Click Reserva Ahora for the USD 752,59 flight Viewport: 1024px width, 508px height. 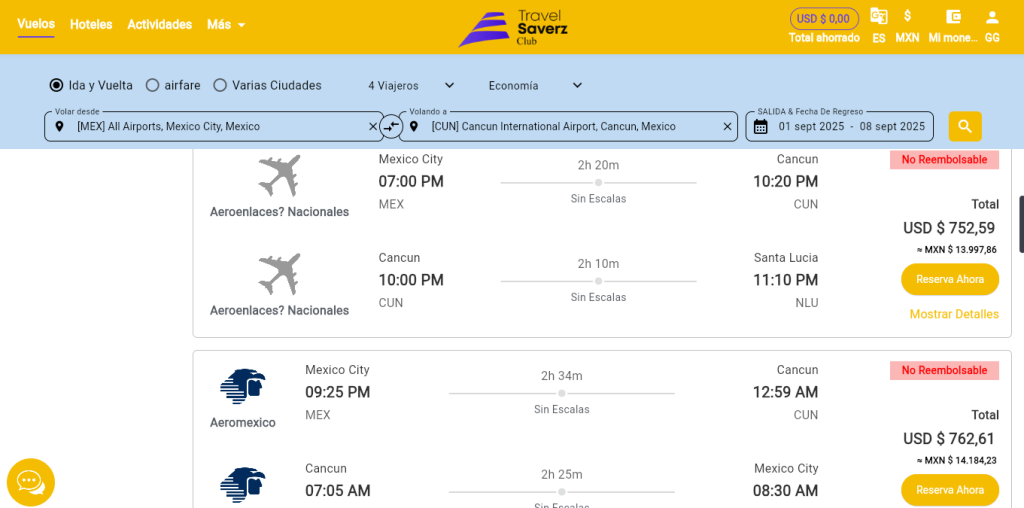pos(950,279)
